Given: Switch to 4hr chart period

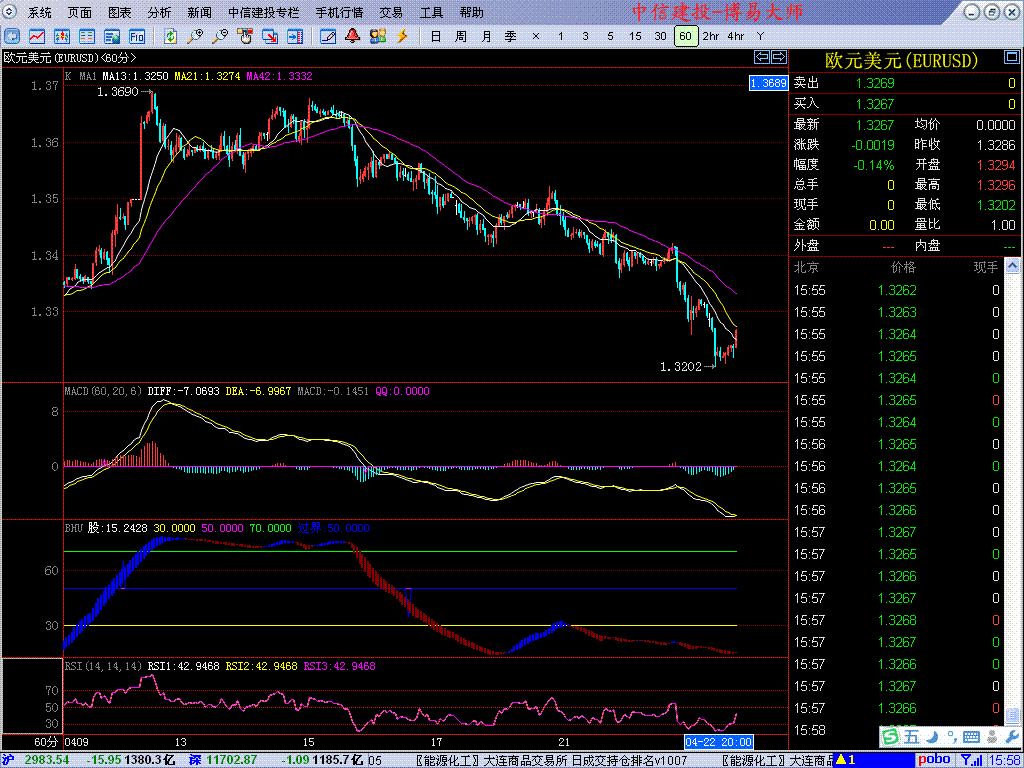Looking at the screenshot, I should coord(735,36).
